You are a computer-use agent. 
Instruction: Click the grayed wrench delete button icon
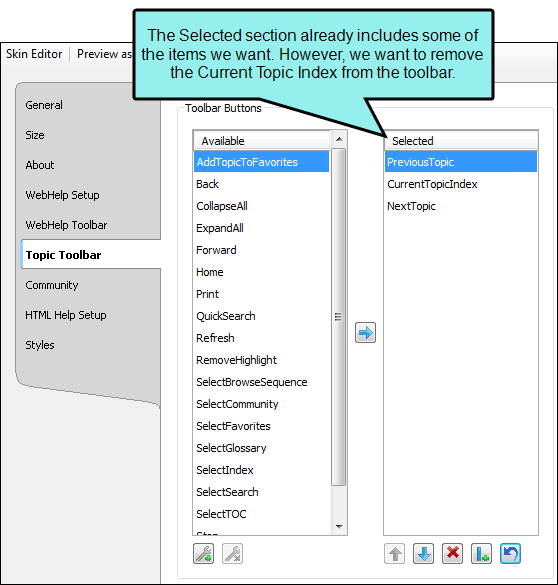point(232,553)
